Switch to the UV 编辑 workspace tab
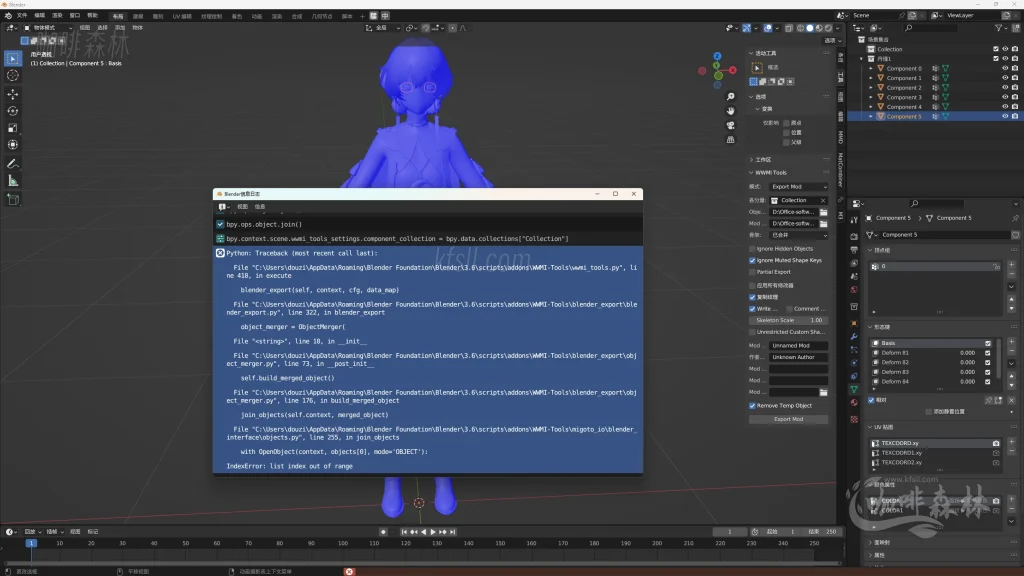Viewport: 1024px width, 576px height. click(x=183, y=16)
